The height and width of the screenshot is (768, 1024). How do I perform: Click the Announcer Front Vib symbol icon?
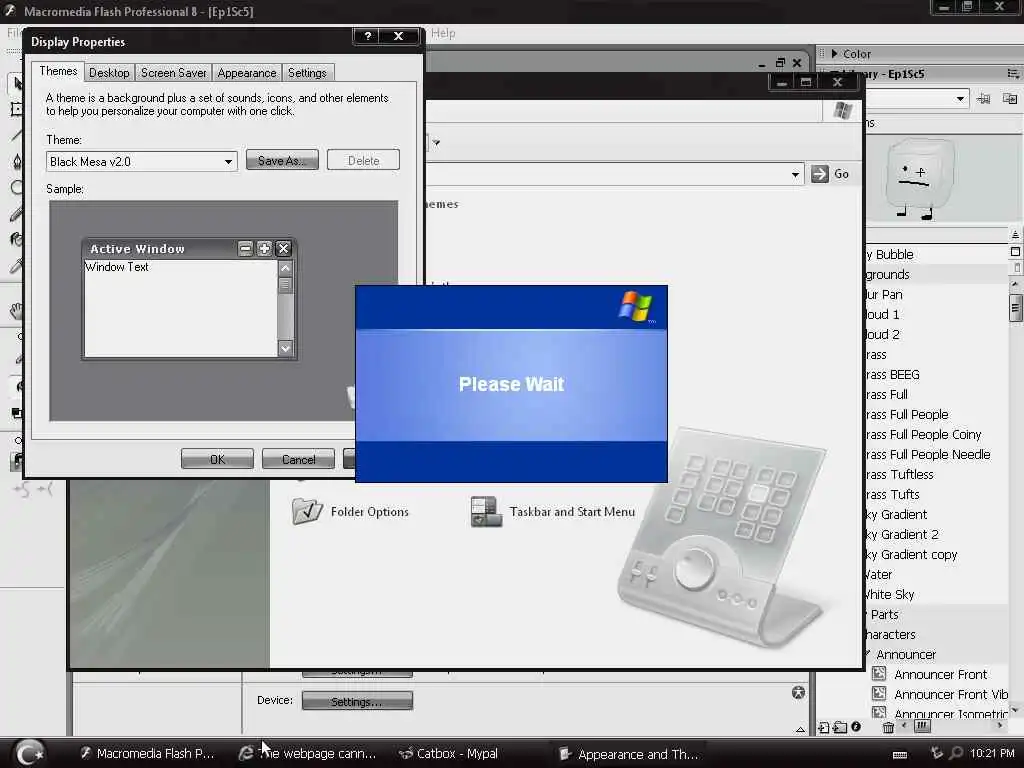click(880, 693)
